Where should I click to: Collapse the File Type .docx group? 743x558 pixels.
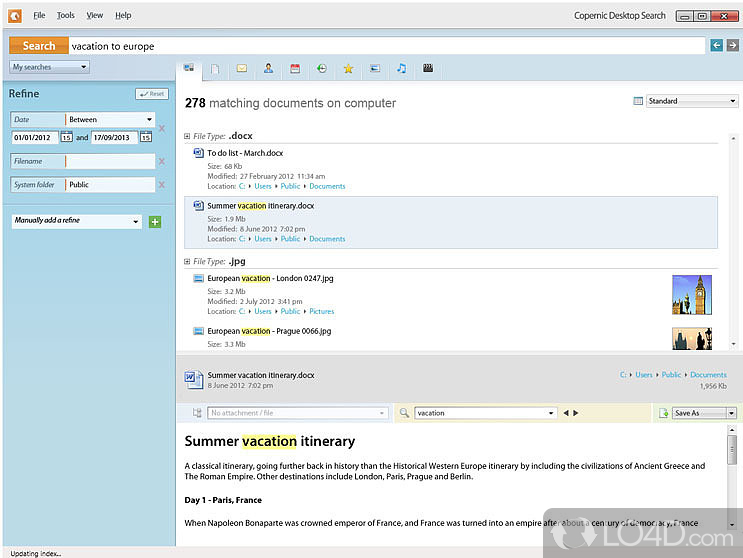[x=188, y=135]
